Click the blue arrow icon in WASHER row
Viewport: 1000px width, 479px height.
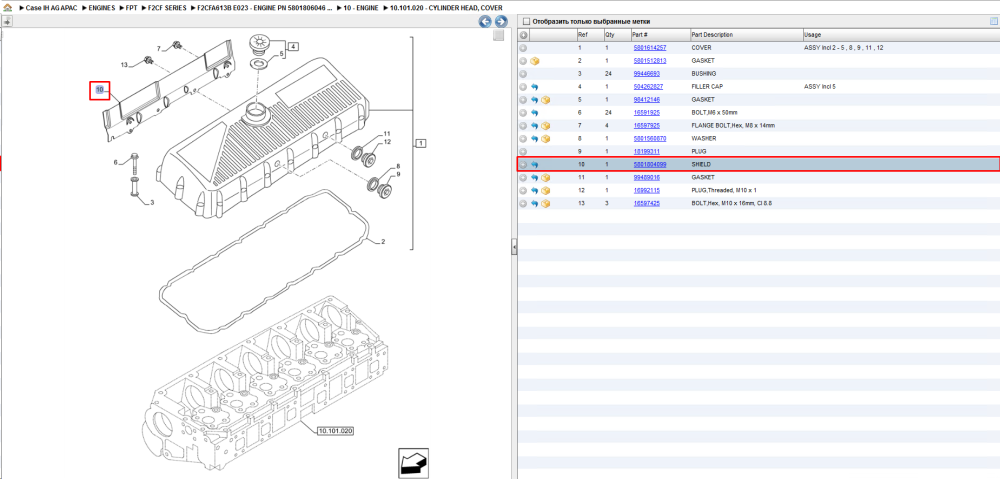click(534, 139)
